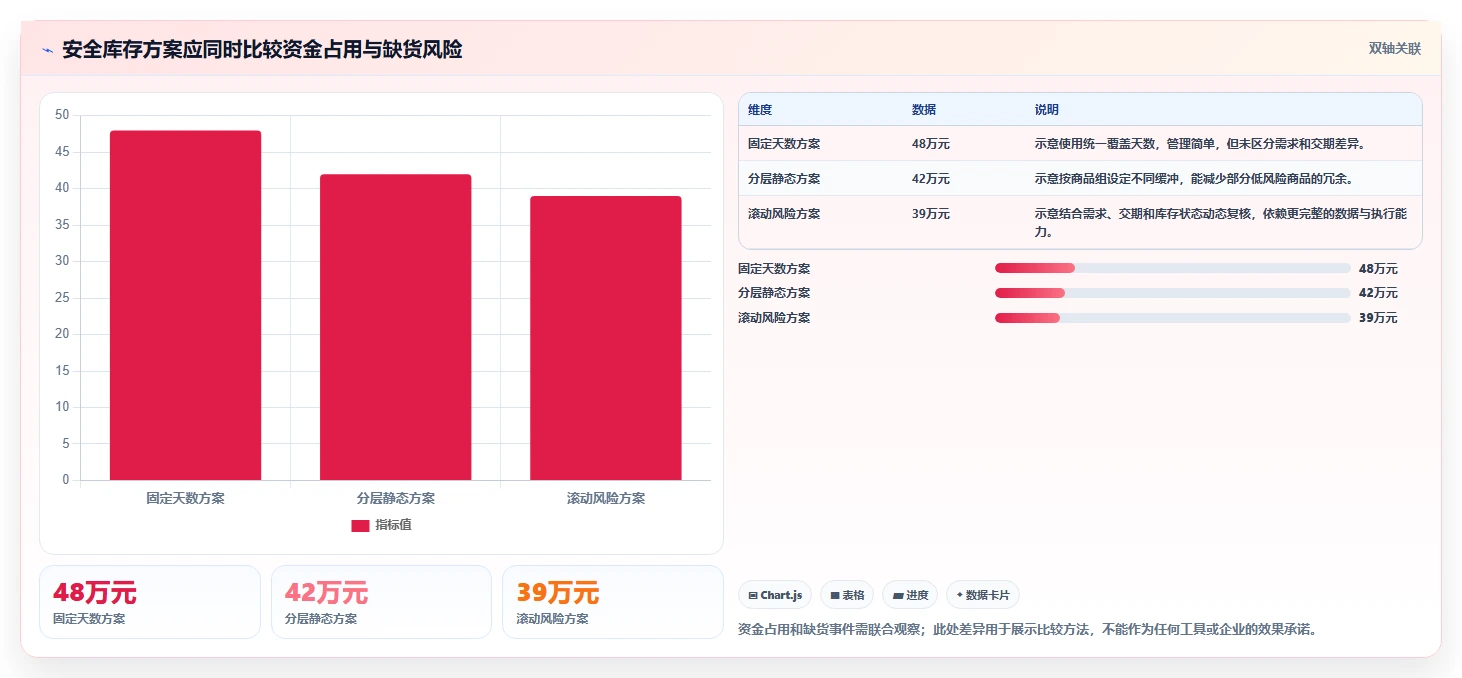Select the 固定天数方案 bar in the chart
This screenshot has width=1462, height=678.
(185, 305)
